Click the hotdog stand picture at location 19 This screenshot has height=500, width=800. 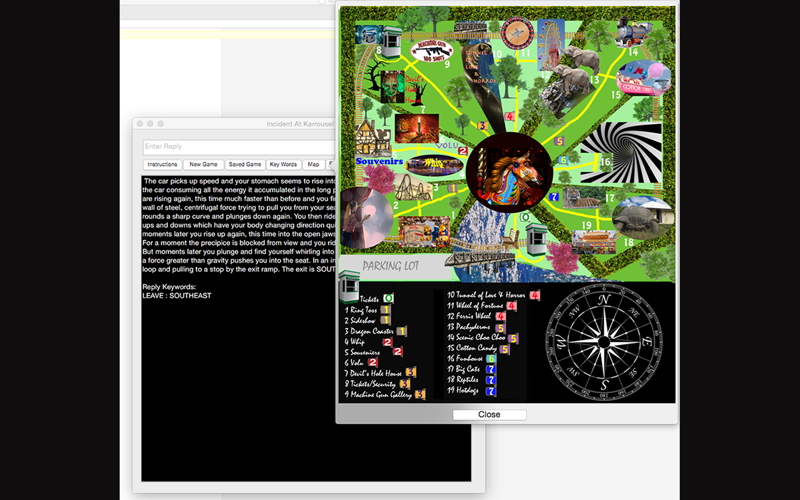[593, 242]
